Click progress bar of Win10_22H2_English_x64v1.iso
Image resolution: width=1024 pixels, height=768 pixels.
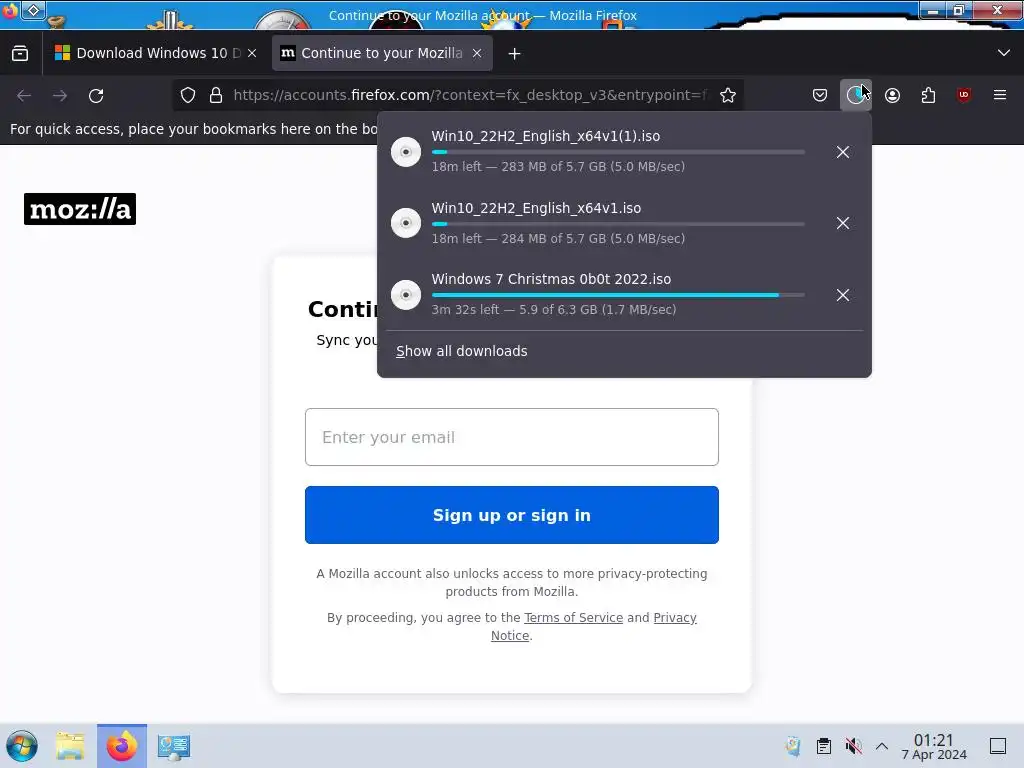618,224
